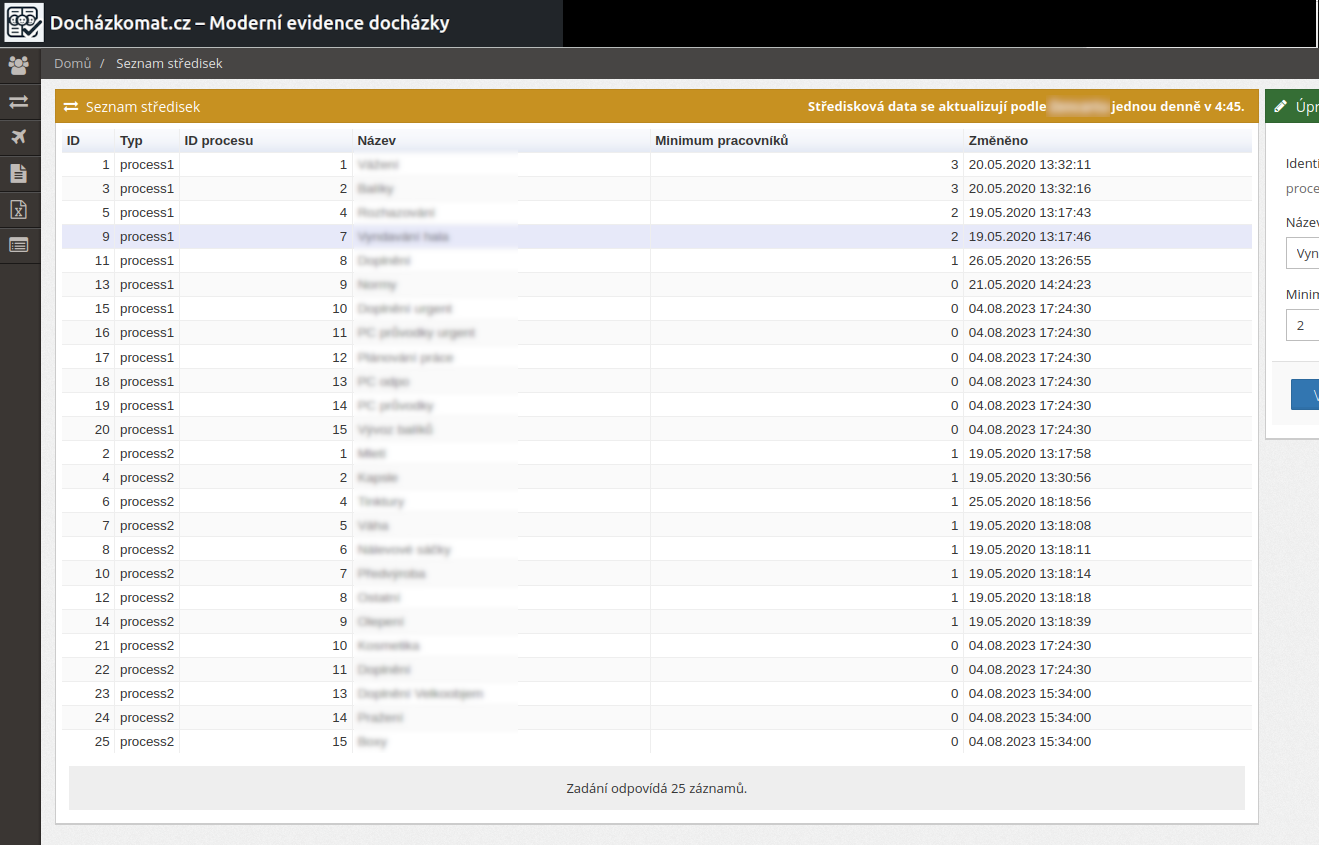Select row changed 20.05.2020 13:32:11
The width and height of the screenshot is (1319, 845).
click(656, 164)
